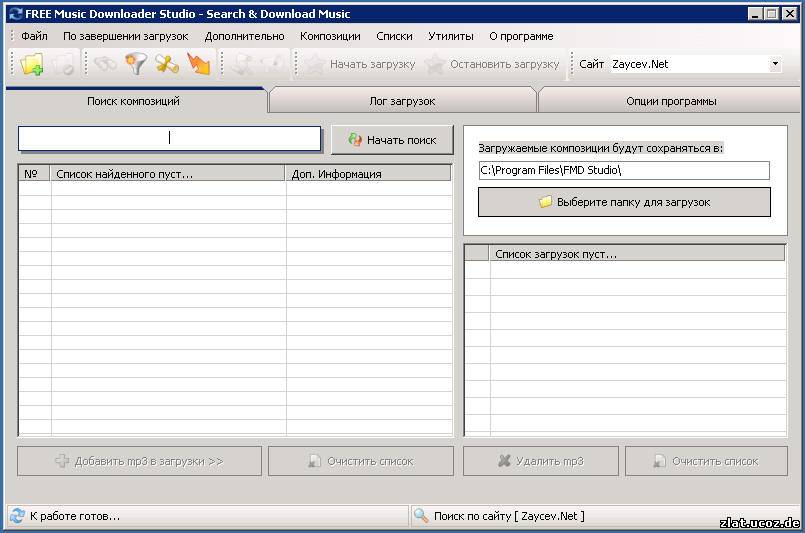Focus the song search input field

tap(169, 139)
